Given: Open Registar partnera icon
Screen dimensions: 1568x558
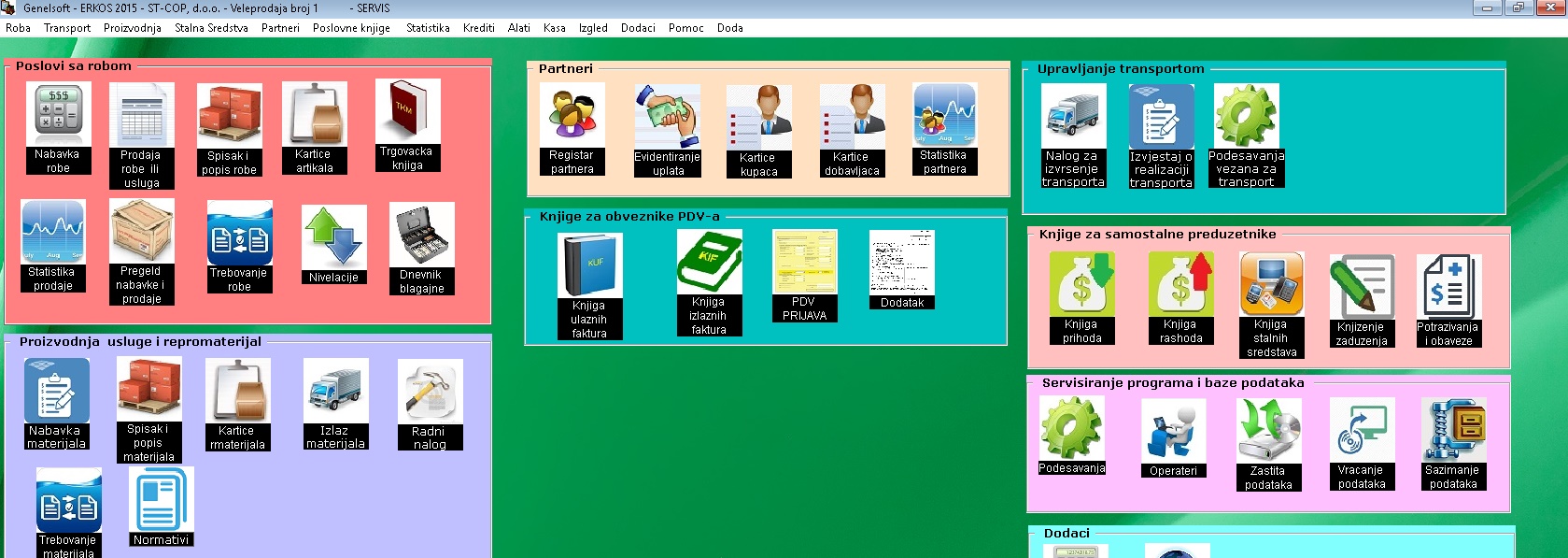Looking at the screenshot, I should (x=572, y=115).
